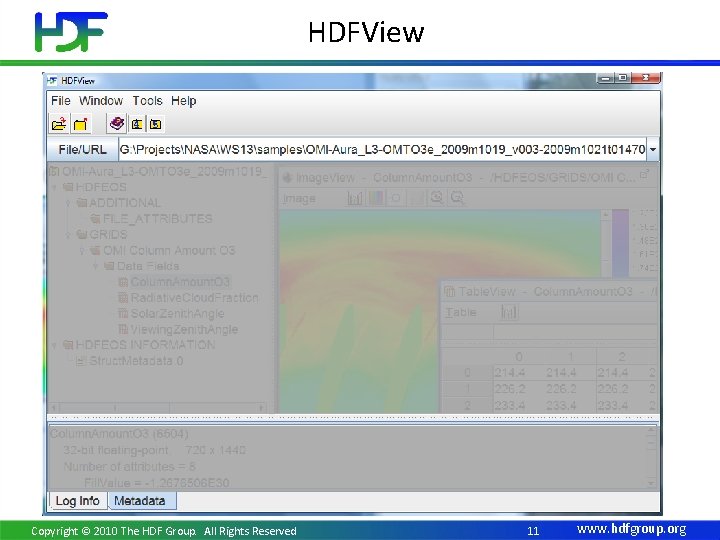Click the File/URL button
Image resolution: width=720 pixels, height=540 pixels.
click(x=83, y=150)
